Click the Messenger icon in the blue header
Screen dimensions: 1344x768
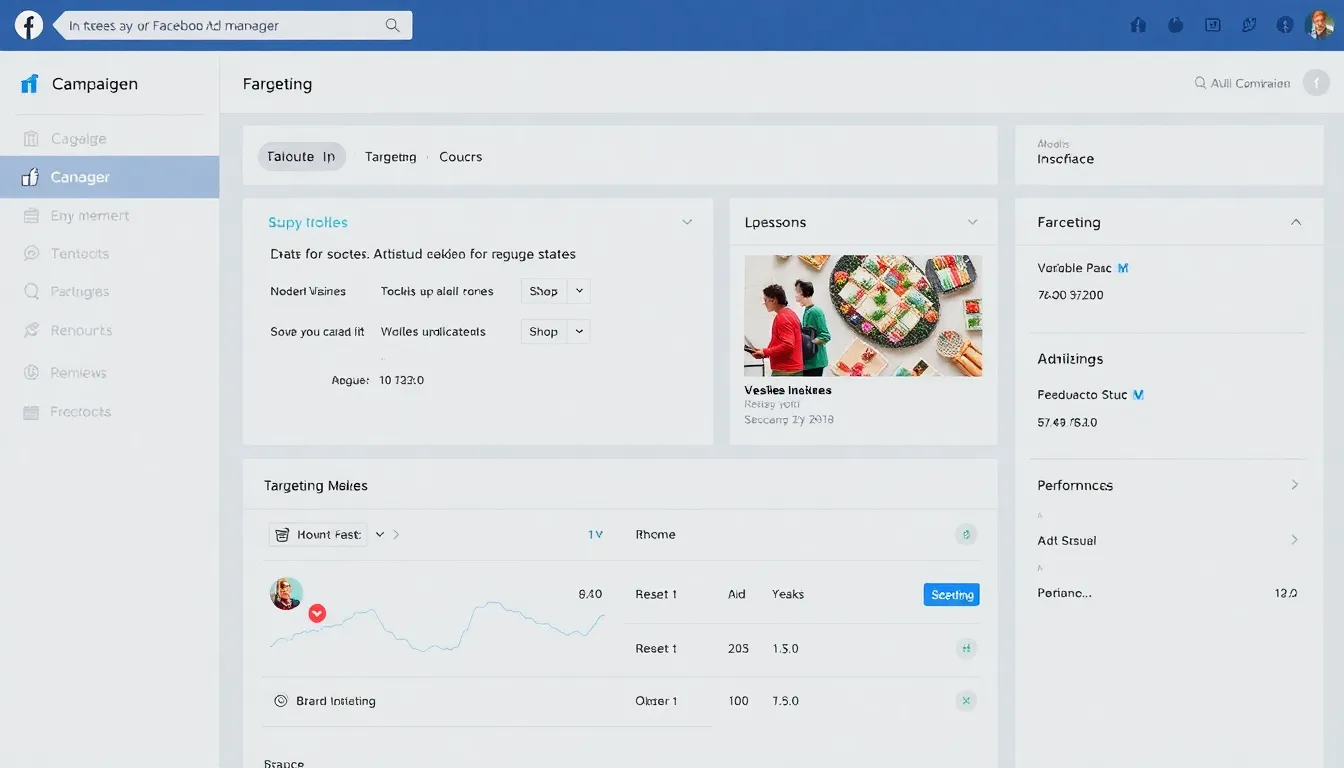click(x=1249, y=24)
